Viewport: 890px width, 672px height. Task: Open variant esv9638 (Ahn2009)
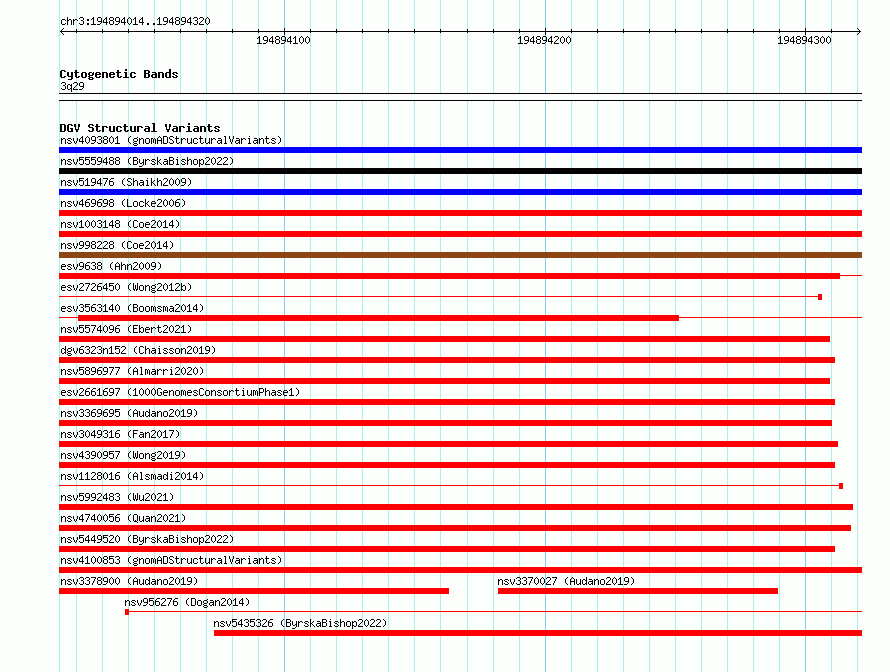[x=111, y=266]
